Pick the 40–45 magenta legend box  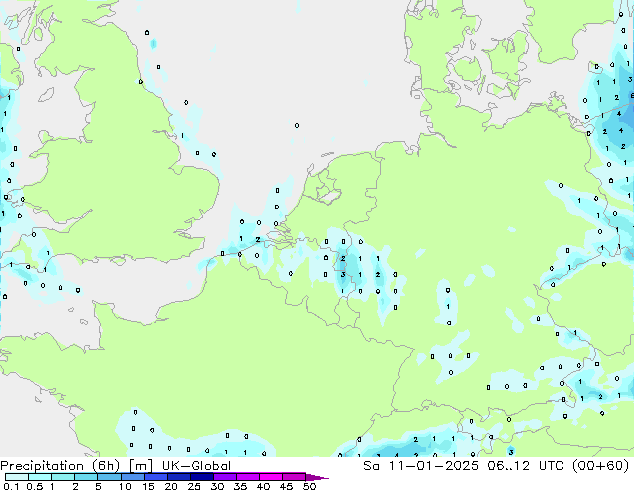pos(271,477)
